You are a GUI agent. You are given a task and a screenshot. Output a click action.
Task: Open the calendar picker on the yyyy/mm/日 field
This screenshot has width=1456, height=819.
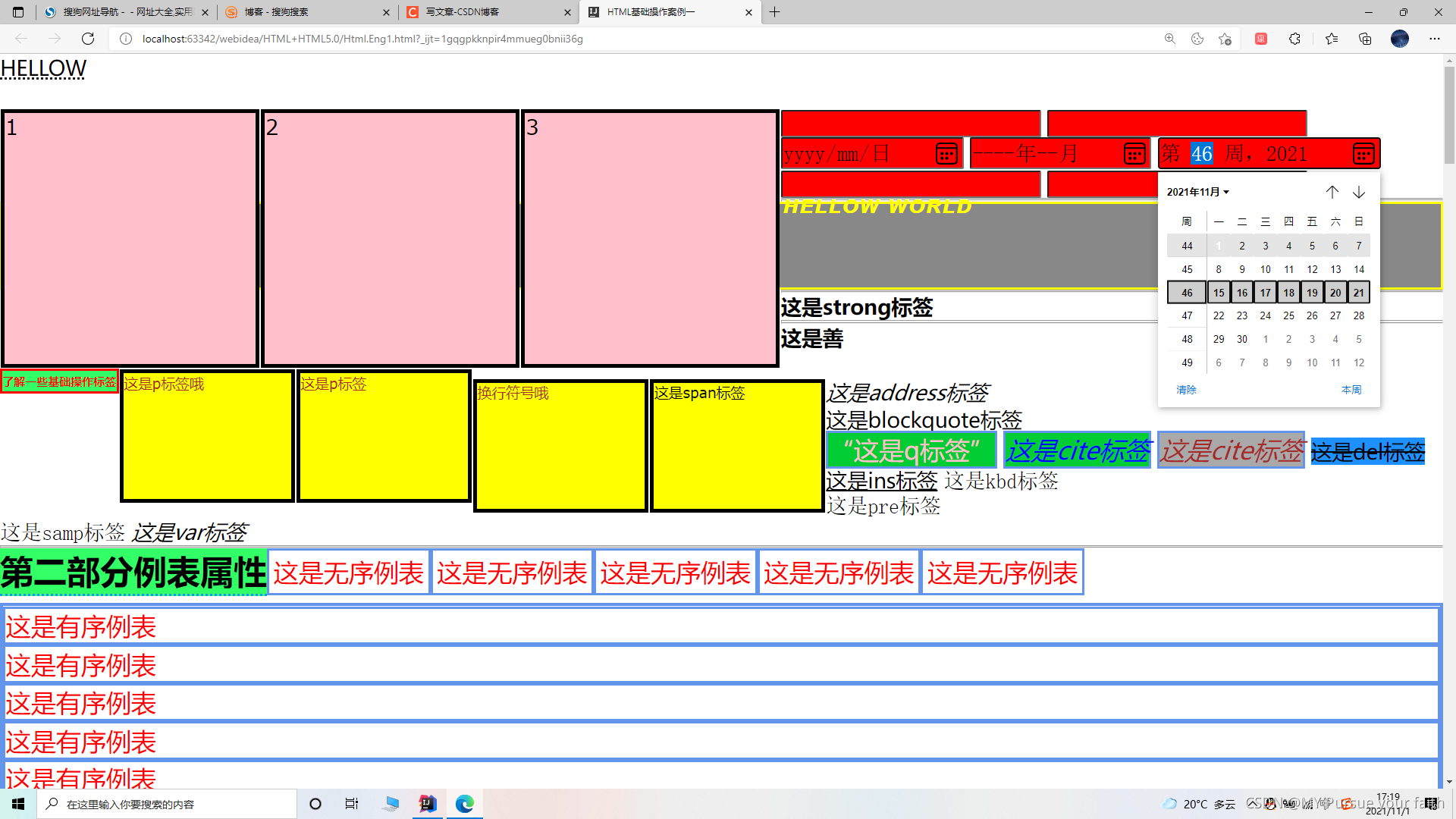point(946,153)
